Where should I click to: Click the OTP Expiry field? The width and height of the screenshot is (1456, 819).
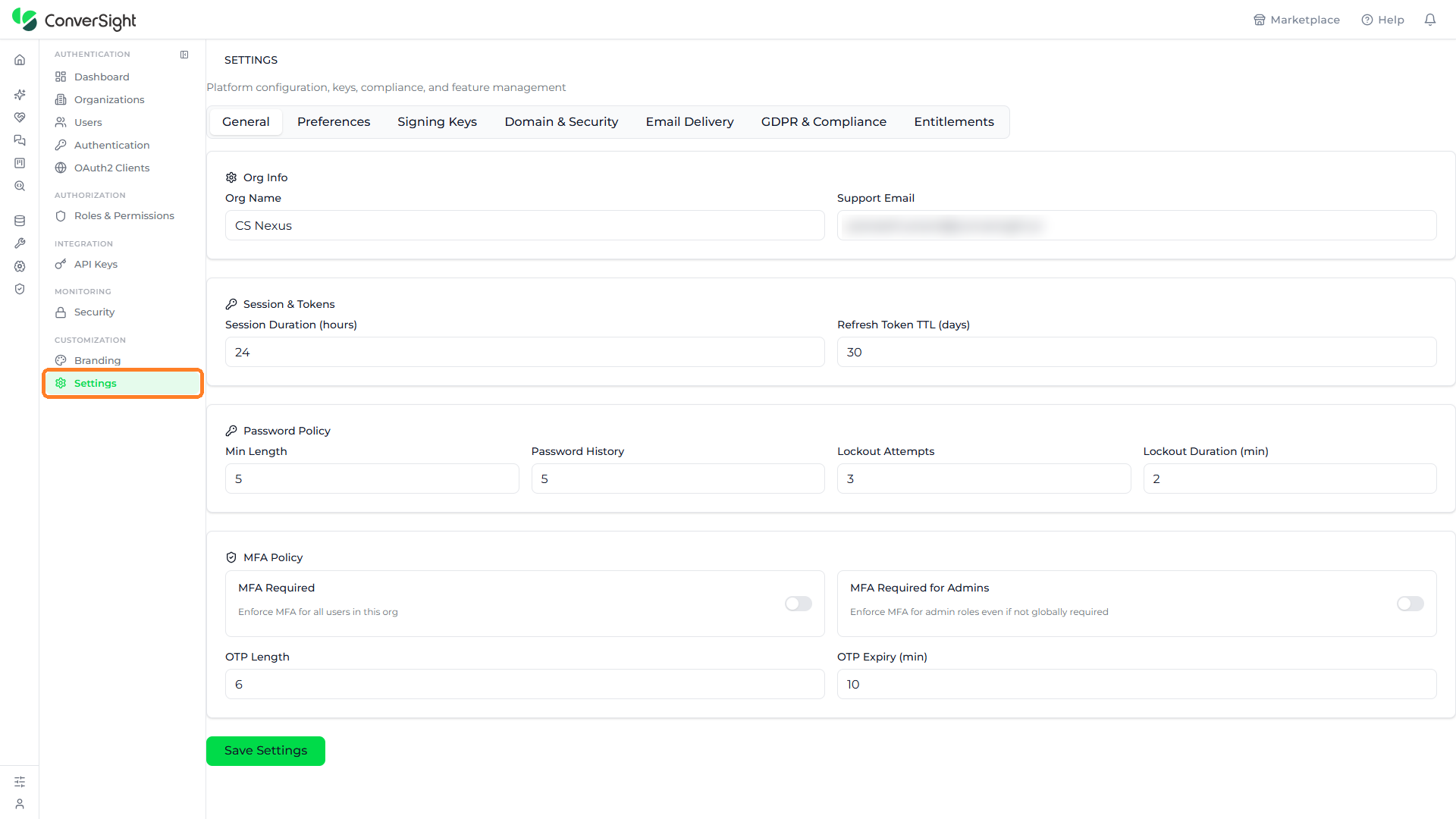coord(1137,684)
